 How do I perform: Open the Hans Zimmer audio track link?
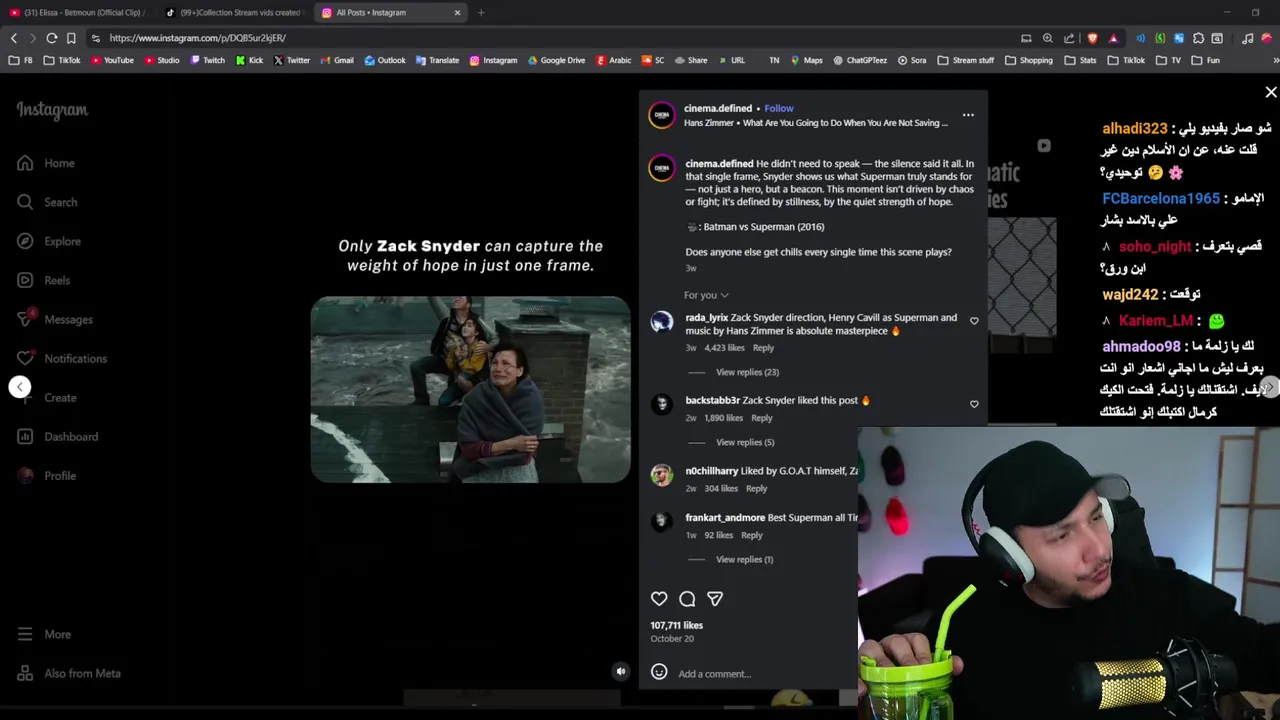tap(816, 123)
